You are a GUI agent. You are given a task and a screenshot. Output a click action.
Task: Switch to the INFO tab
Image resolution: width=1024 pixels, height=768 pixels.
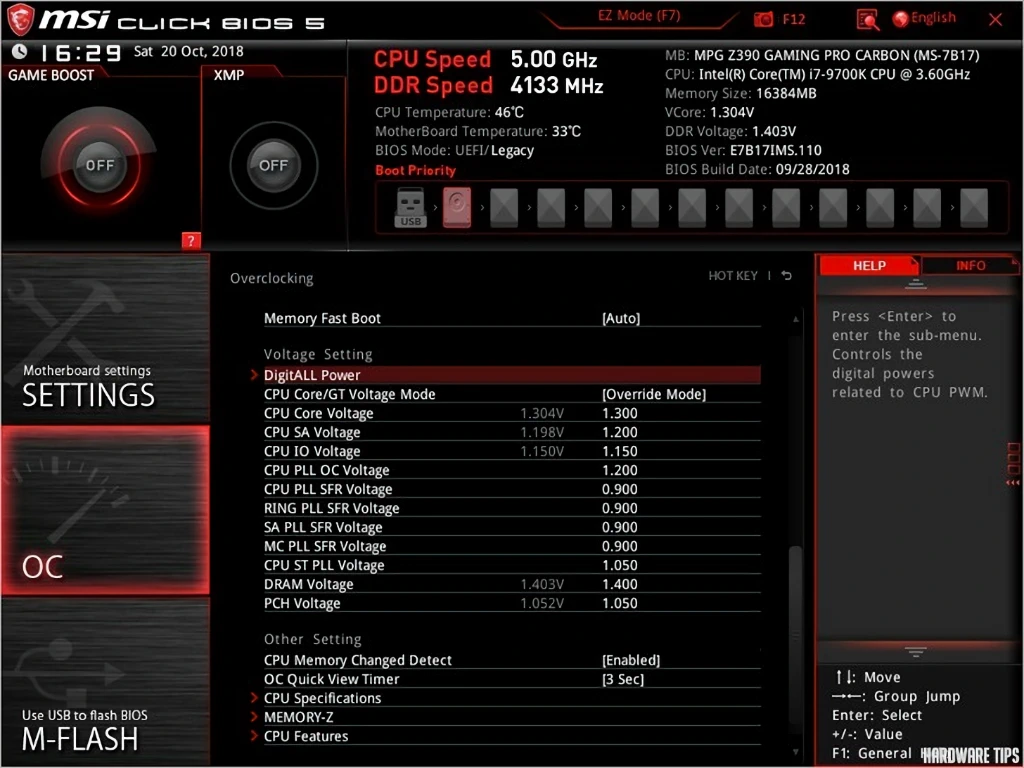(970, 266)
